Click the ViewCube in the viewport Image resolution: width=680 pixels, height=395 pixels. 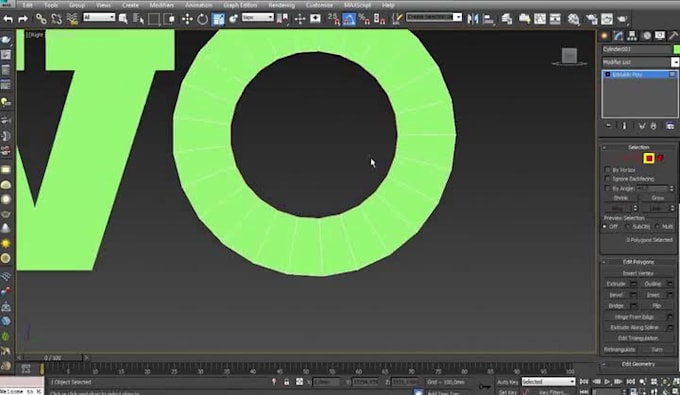coord(569,56)
